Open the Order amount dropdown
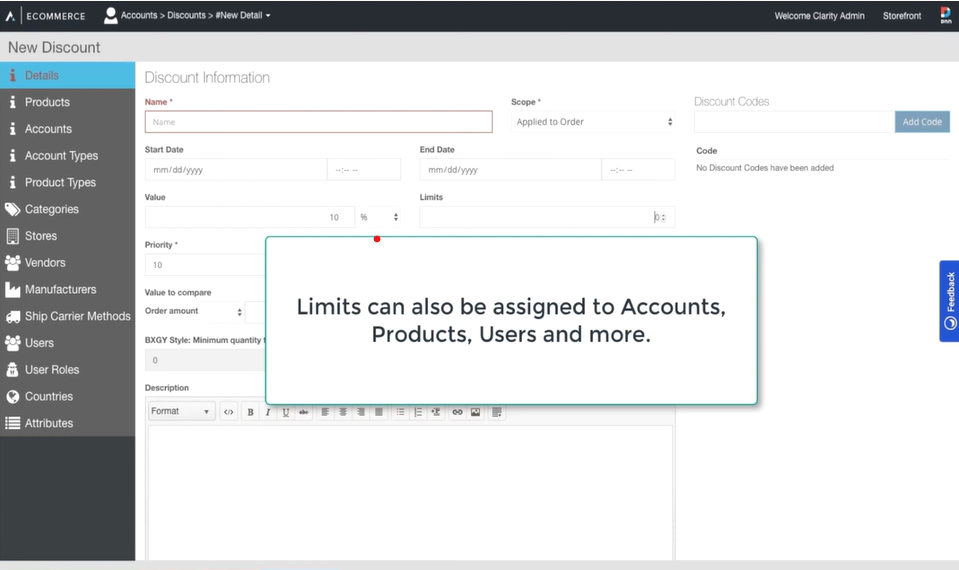Image resolution: width=959 pixels, height=570 pixels. [193, 311]
